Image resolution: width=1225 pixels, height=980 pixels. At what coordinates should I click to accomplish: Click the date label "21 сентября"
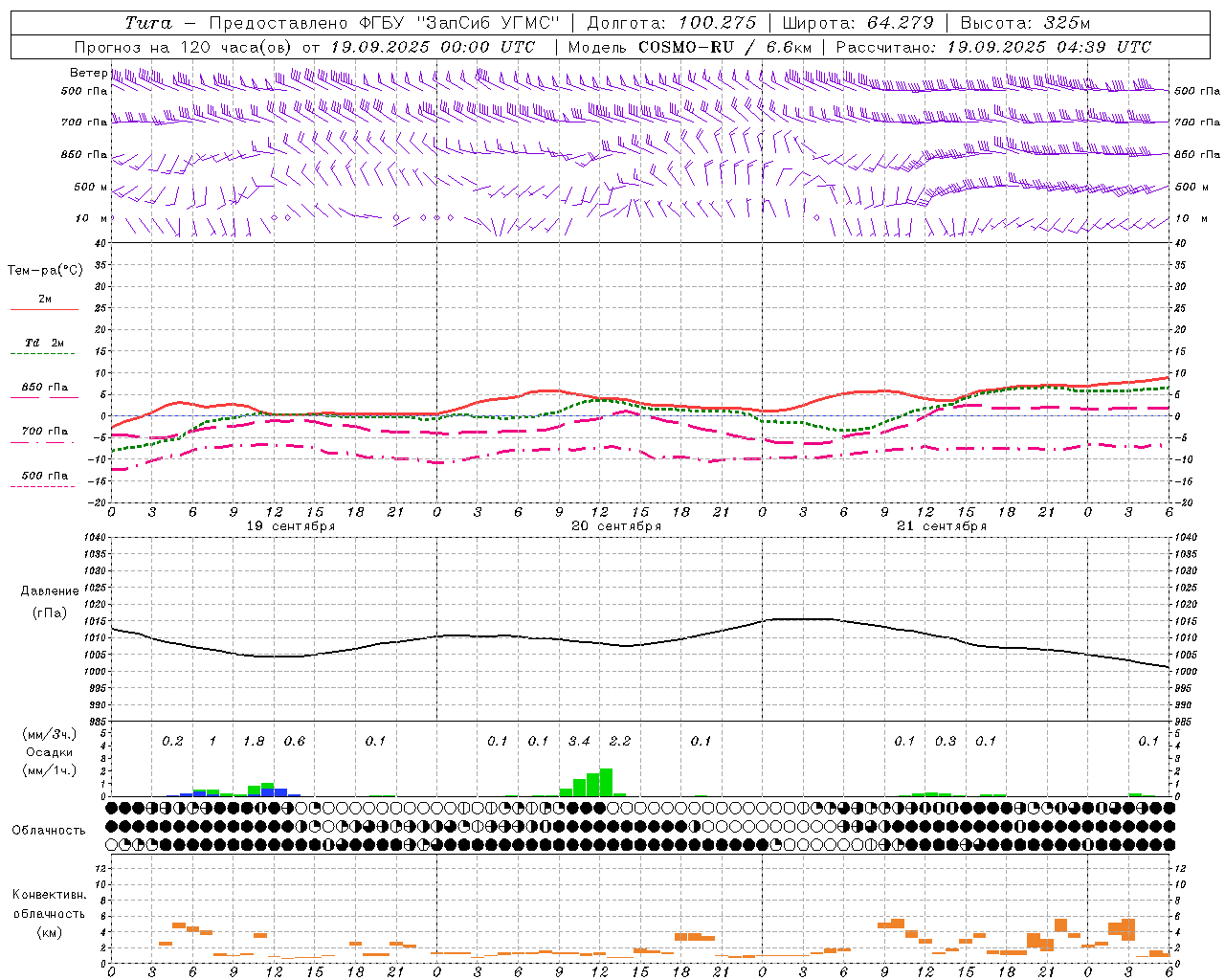pyautogui.click(x=942, y=526)
